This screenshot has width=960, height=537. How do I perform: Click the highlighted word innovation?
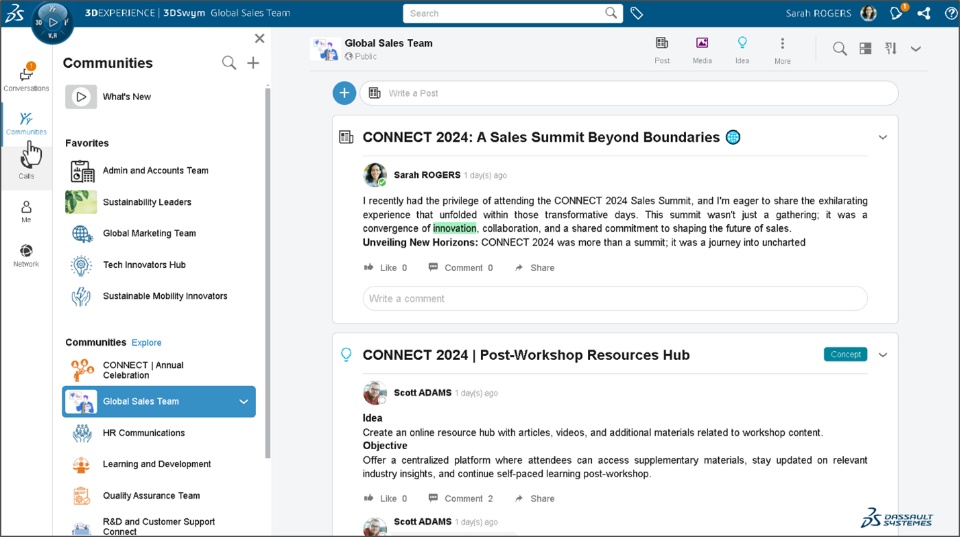[454, 228]
